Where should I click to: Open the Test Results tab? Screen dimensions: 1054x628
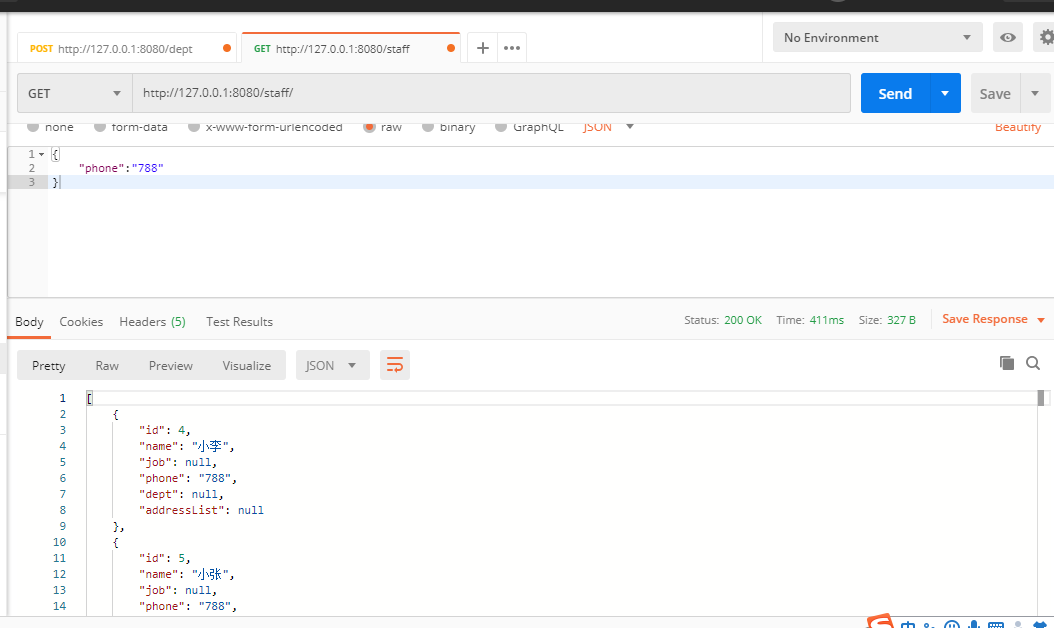point(239,321)
